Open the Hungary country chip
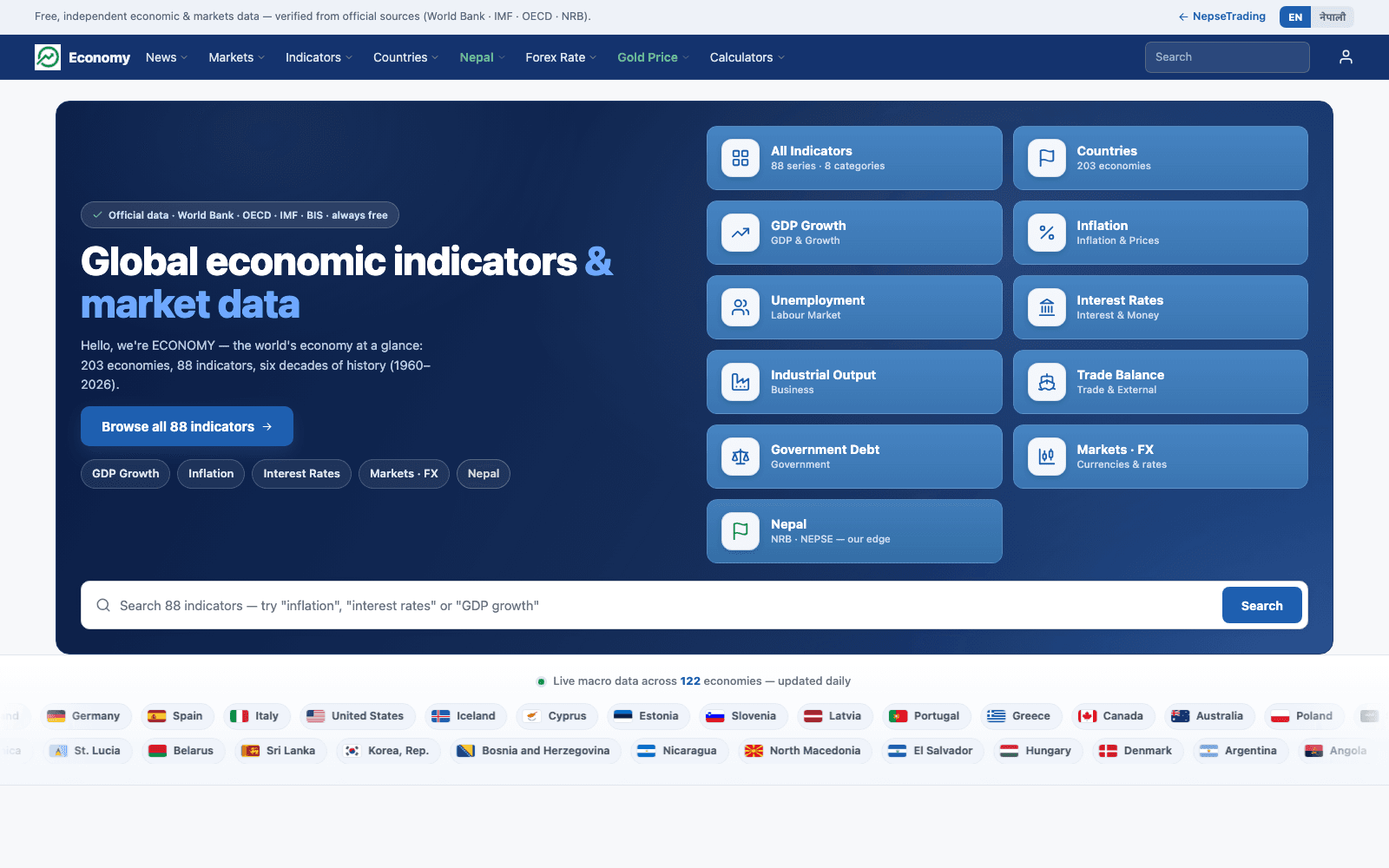Screen dimensions: 1389x868 [x=1037, y=751]
